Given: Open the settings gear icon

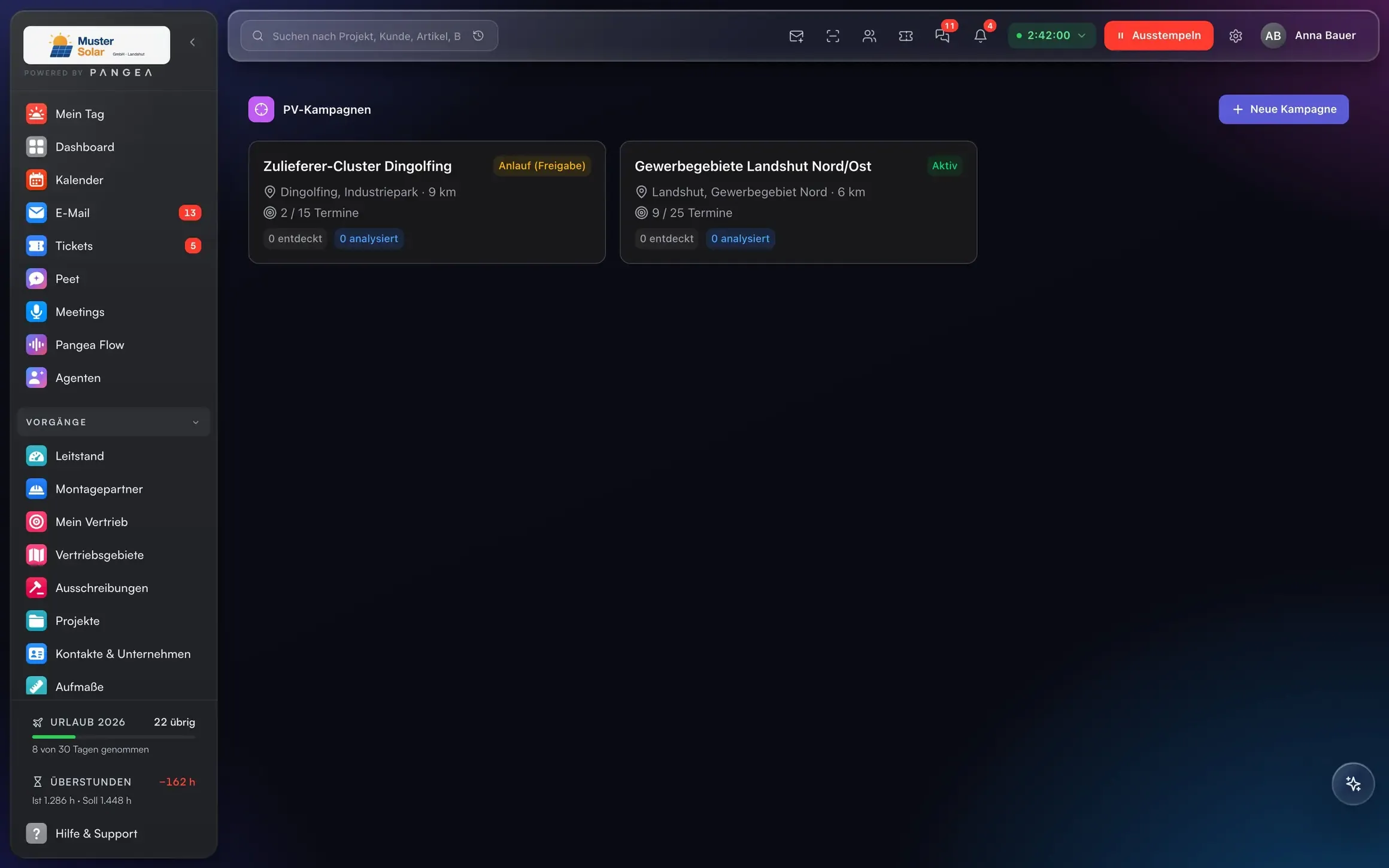Looking at the screenshot, I should click(x=1235, y=36).
